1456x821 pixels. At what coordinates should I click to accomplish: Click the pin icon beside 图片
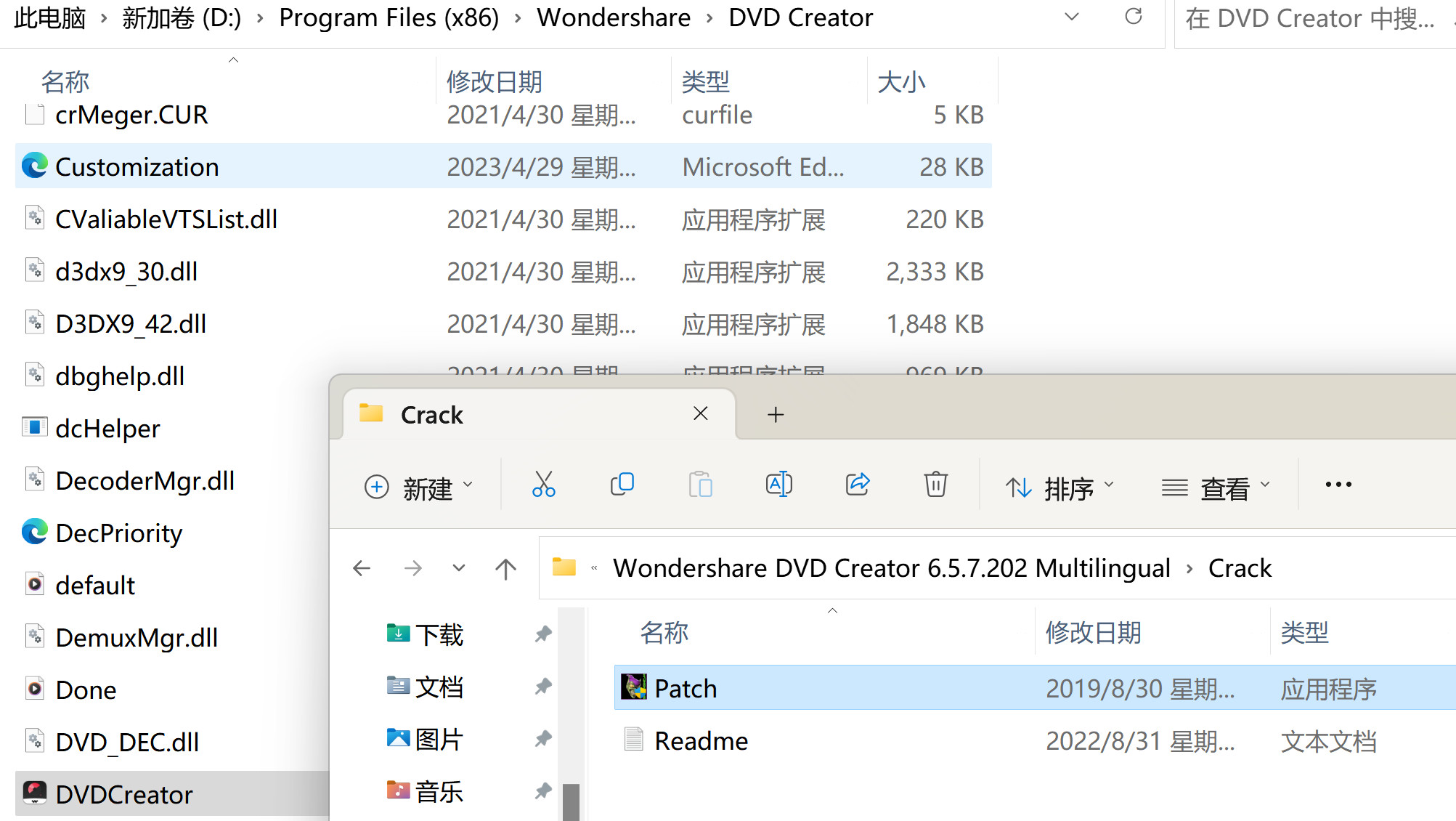click(x=543, y=739)
